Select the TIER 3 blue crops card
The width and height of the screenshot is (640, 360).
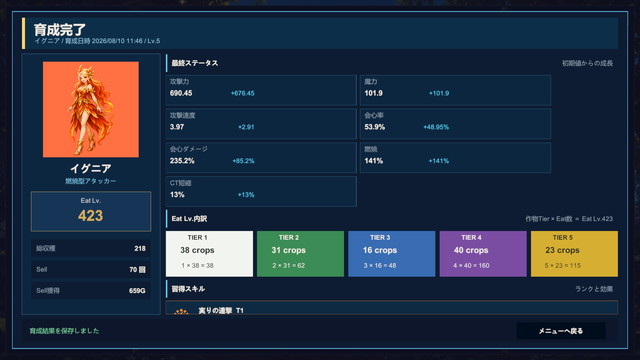(x=392, y=254)
